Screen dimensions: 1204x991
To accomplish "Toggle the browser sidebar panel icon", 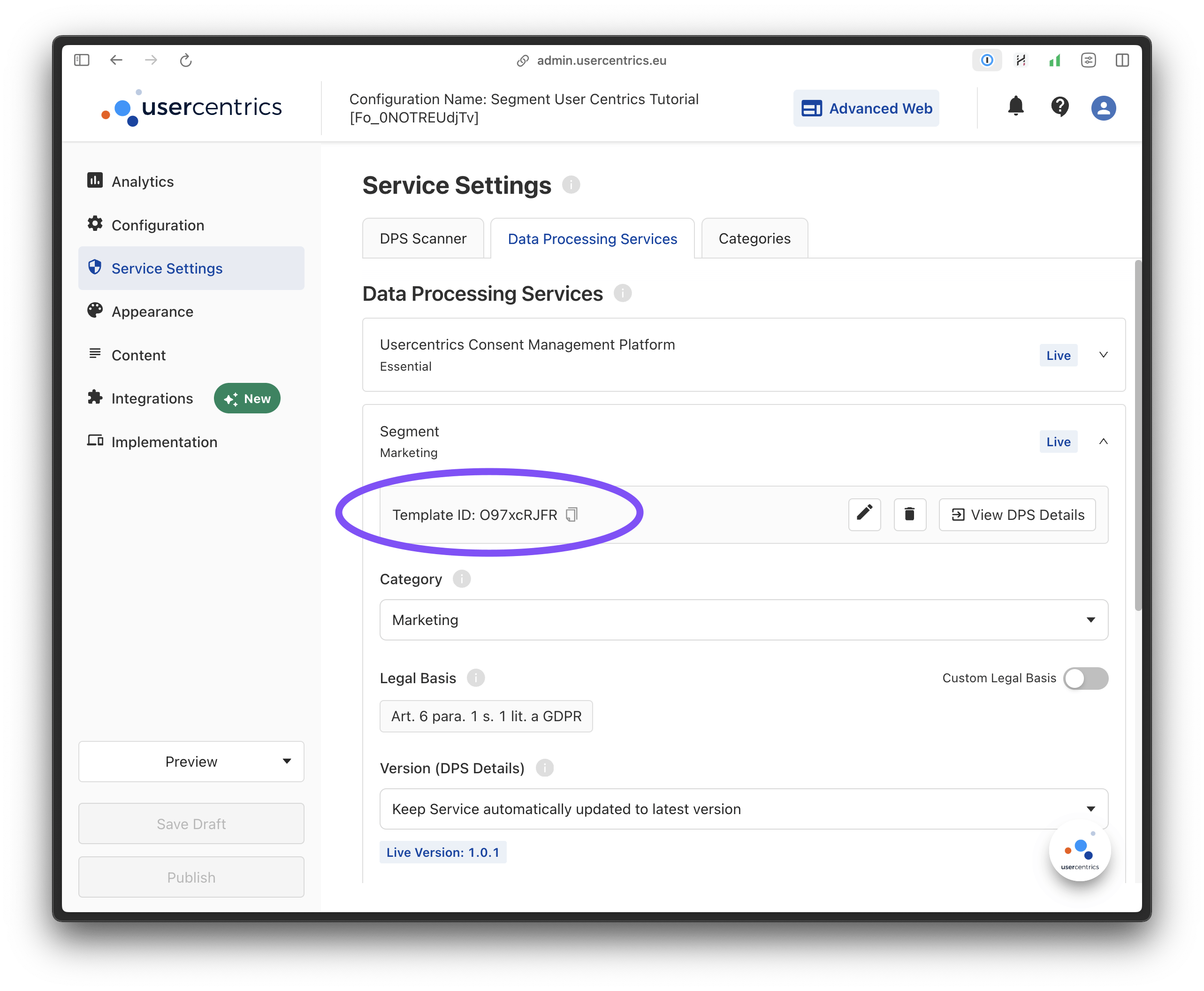I will click(x=82, y=60).
